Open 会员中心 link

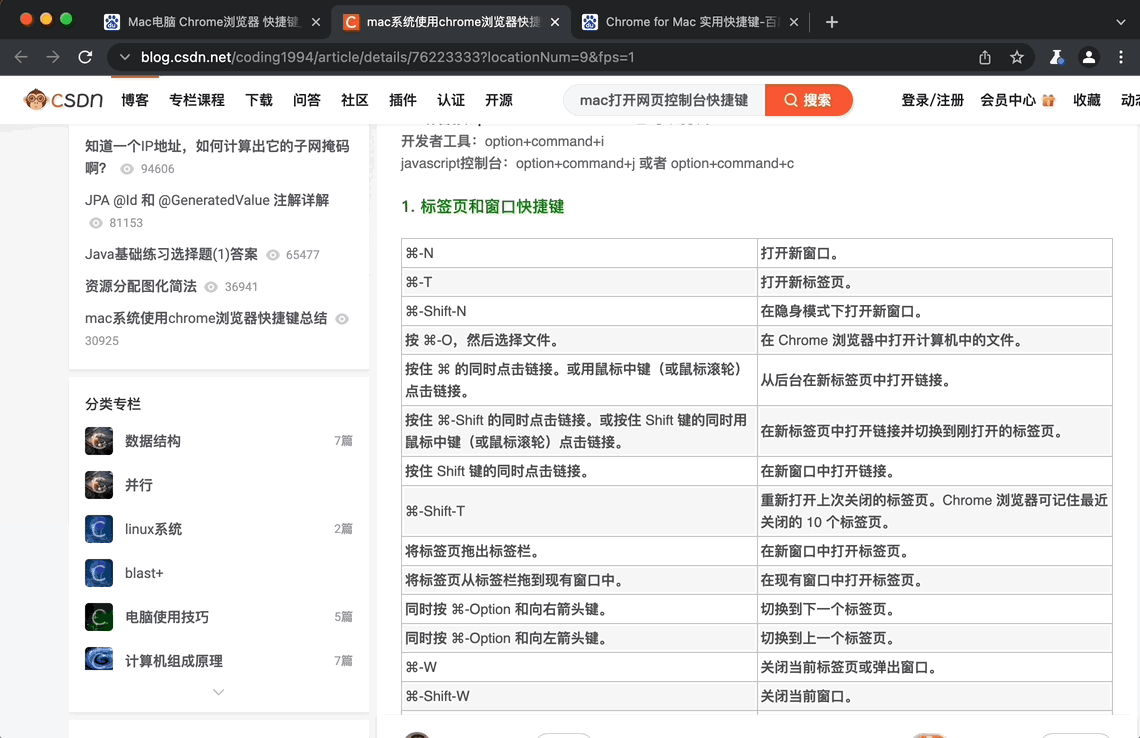tap(1017, 100)
